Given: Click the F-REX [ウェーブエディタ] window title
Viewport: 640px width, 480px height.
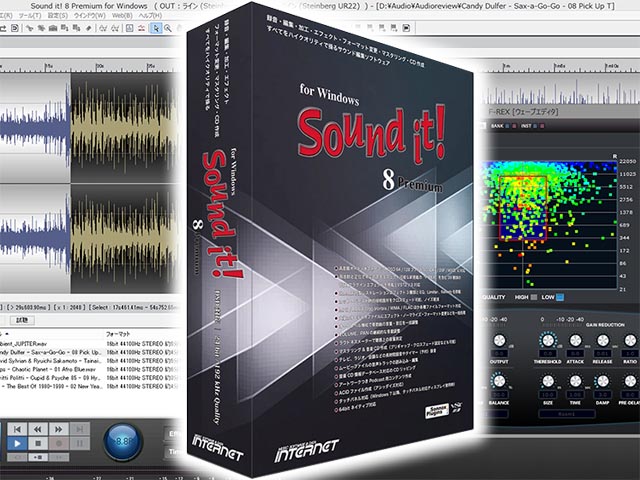Looking at the screenshot, I should [x=523, y=111].
